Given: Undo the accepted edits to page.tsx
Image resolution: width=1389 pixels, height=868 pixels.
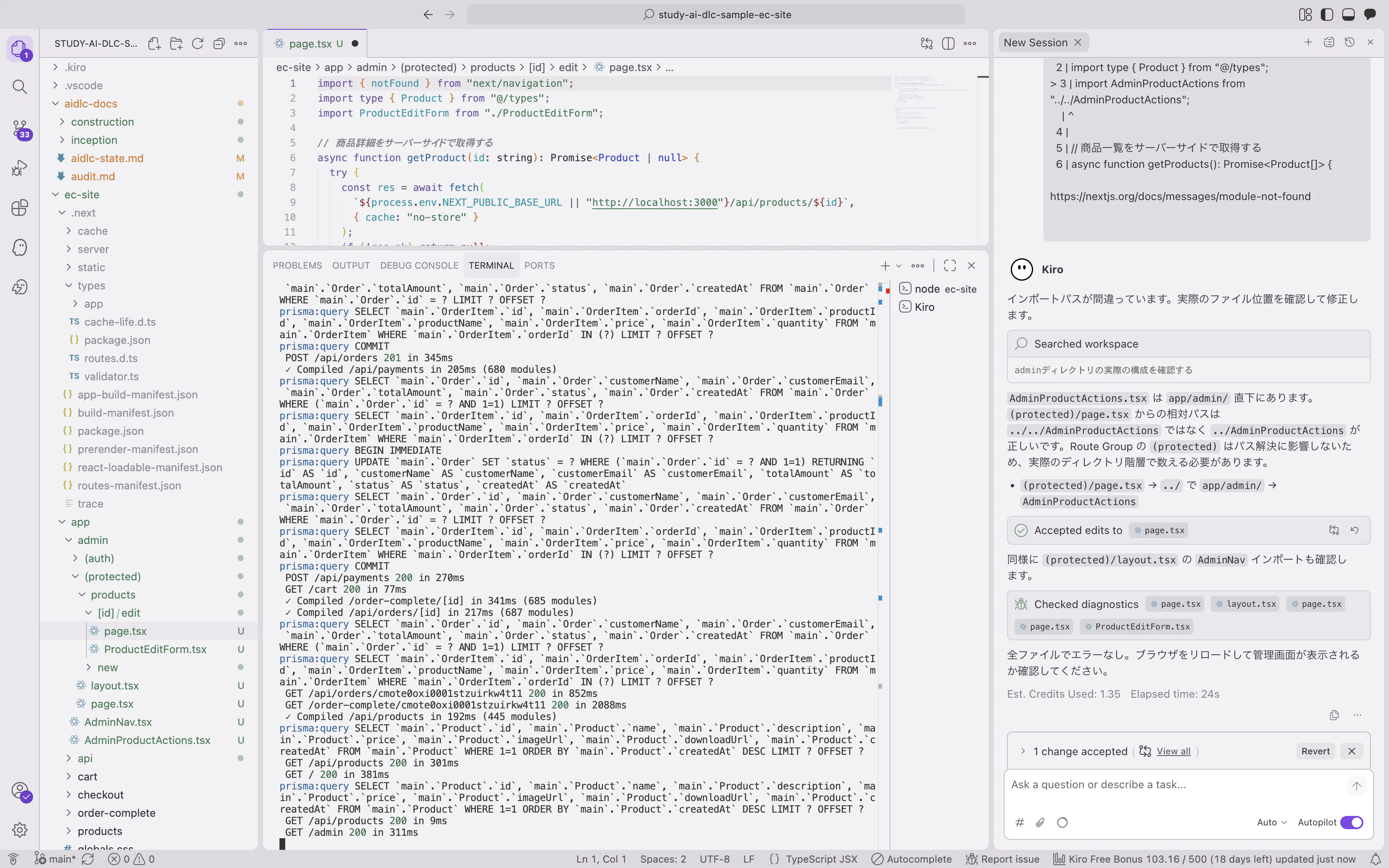Looking at the screenshot, I should [x=1355, y=530].
